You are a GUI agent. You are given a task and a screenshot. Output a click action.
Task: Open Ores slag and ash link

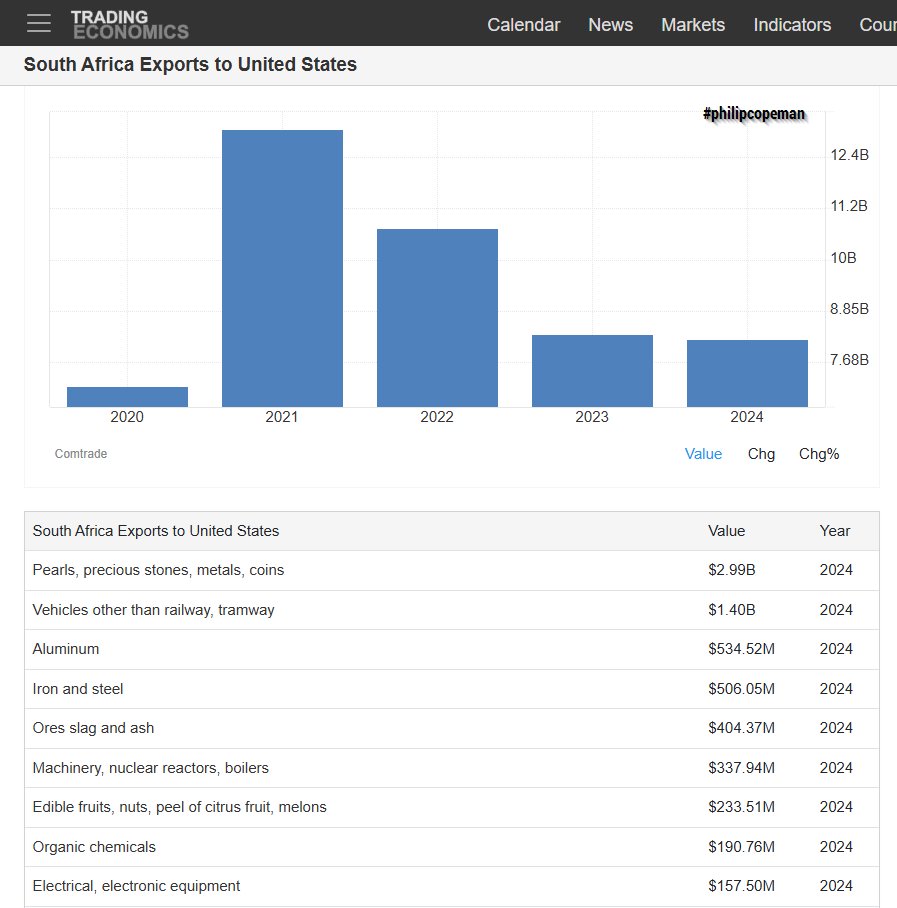pos(93,728)
